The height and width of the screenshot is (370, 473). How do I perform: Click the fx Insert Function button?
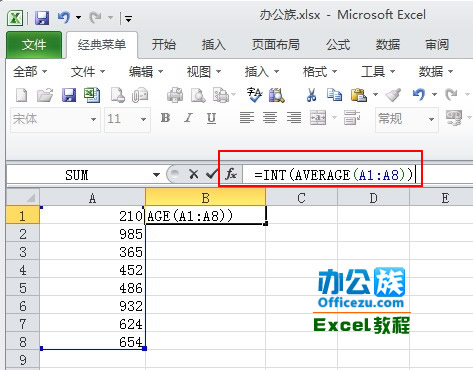(x=231, y=174)
